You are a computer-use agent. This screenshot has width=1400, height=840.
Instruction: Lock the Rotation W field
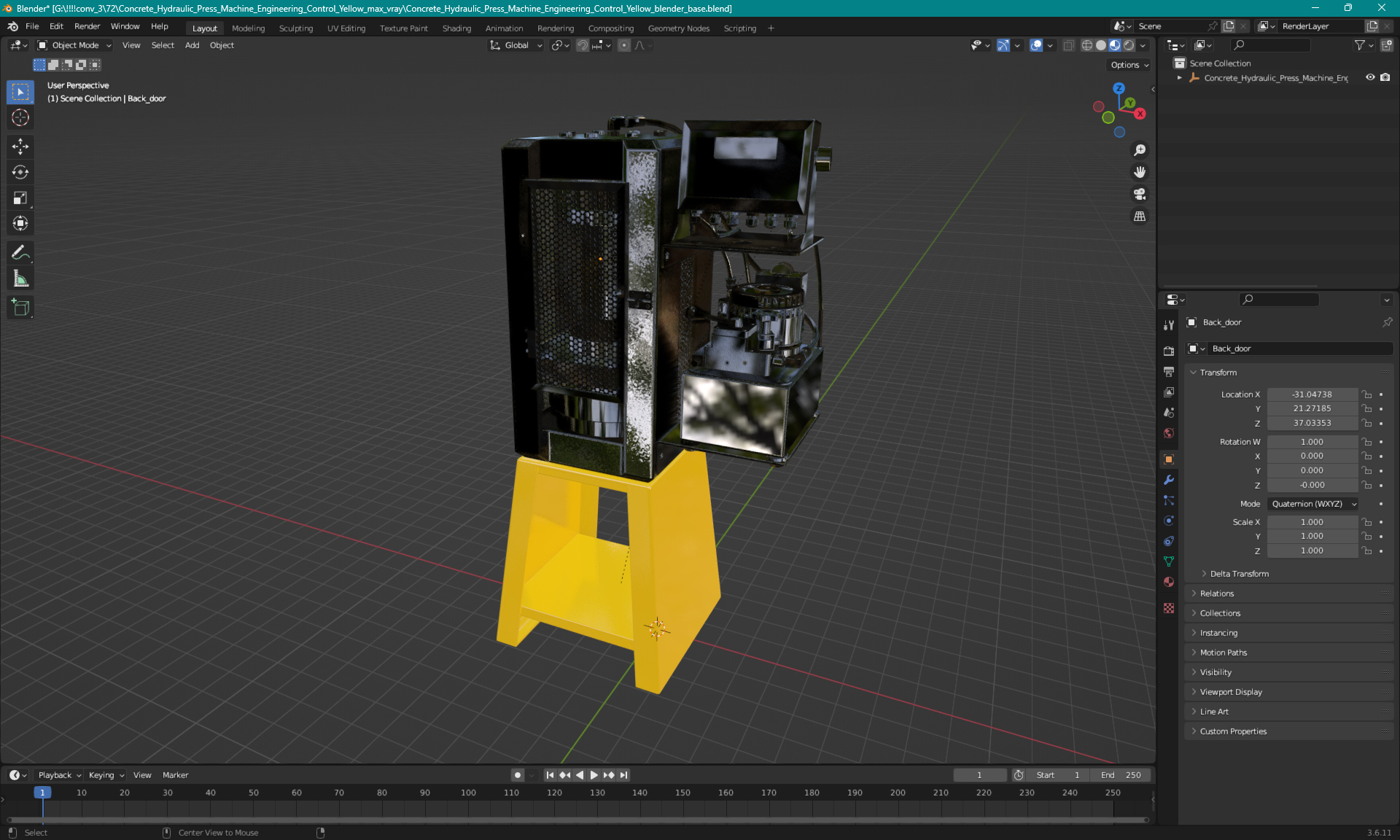(1367, 442)
